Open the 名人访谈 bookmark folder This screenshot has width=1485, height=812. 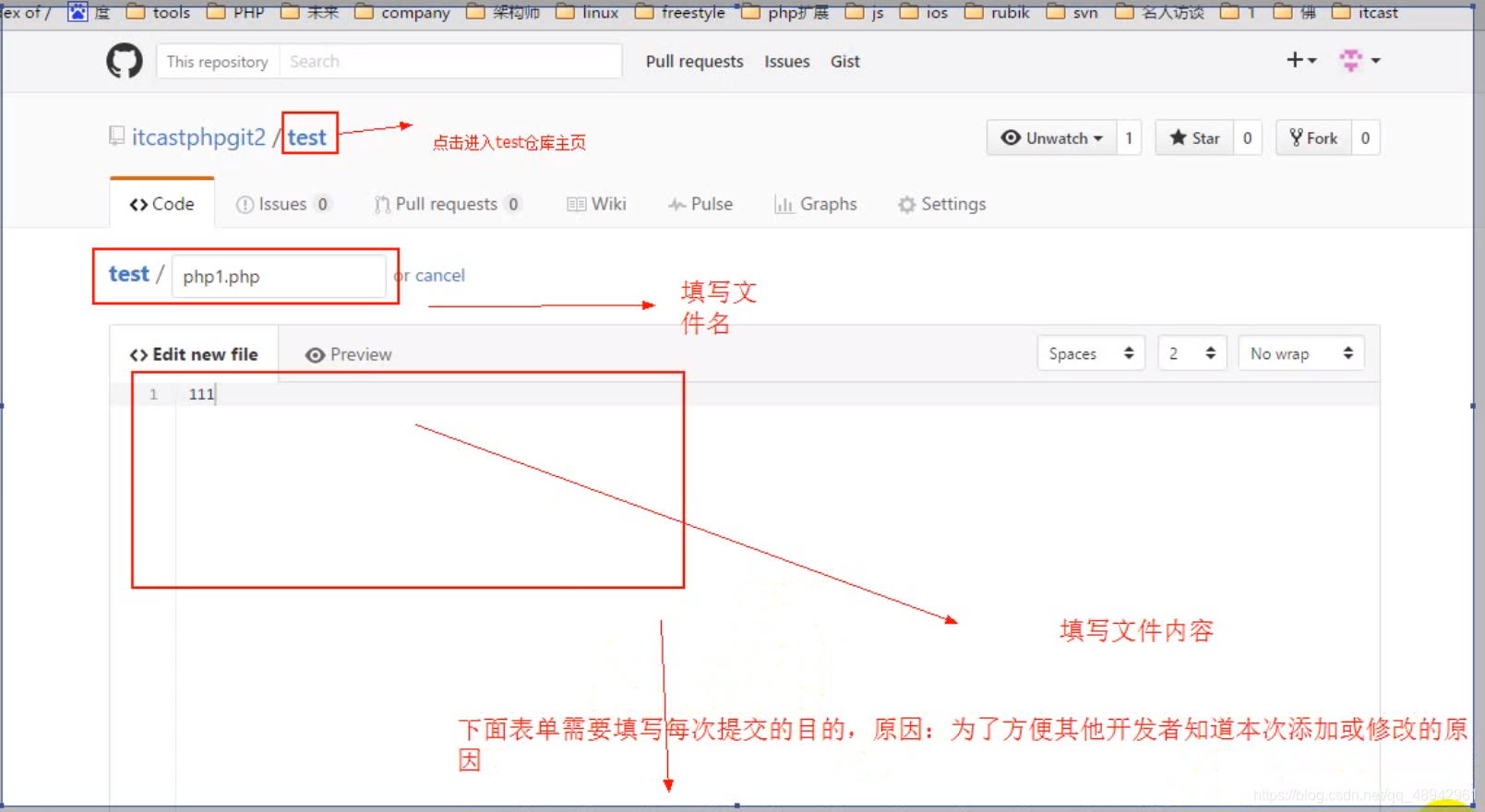(x=1160, y=12)
